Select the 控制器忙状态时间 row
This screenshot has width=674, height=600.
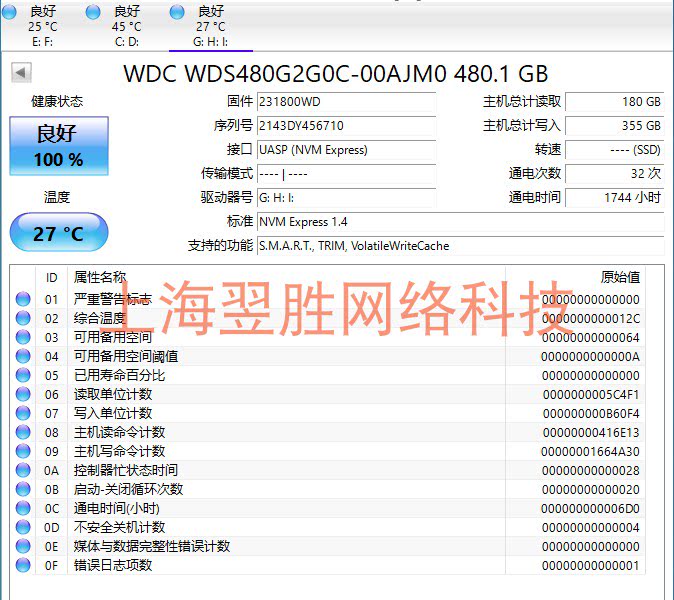point(328,470)
